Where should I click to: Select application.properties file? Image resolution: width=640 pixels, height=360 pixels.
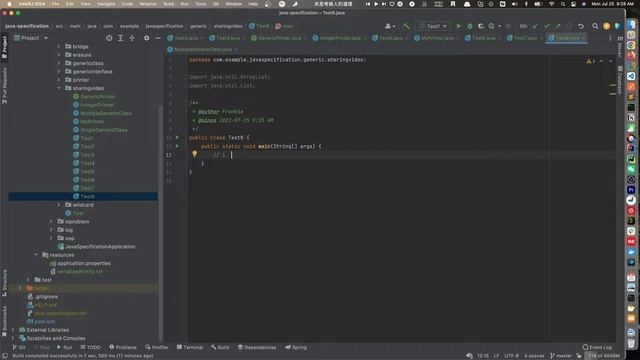point(84,263)
